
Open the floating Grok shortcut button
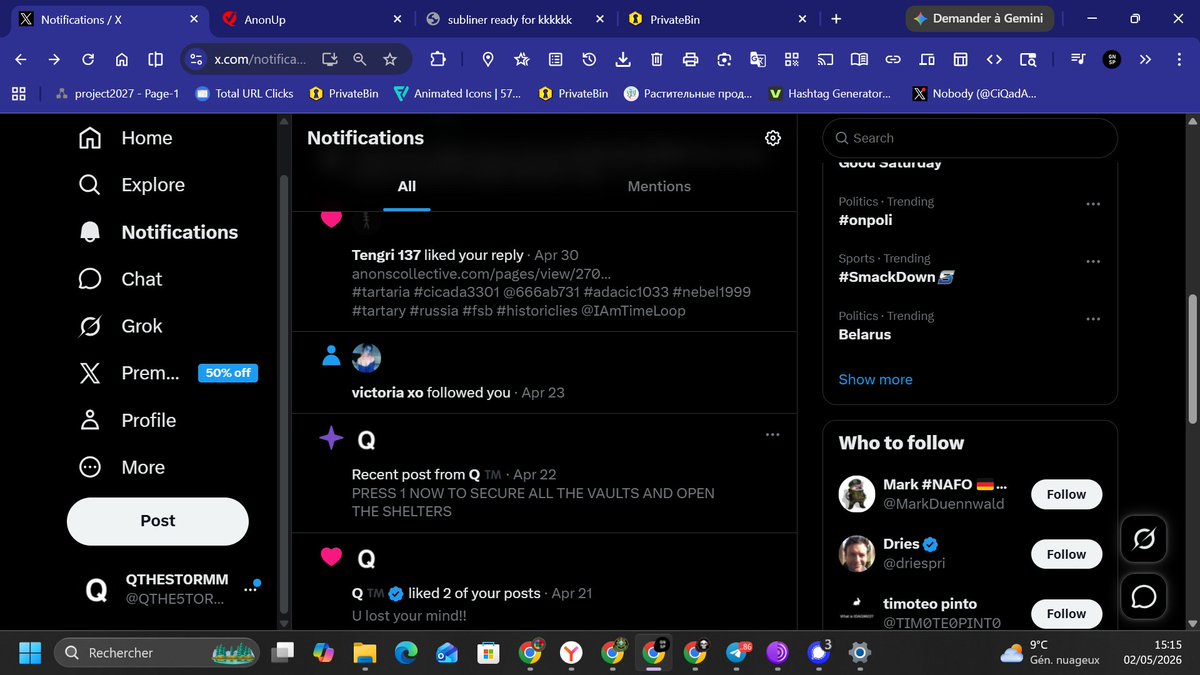(x=1144, y=540)
